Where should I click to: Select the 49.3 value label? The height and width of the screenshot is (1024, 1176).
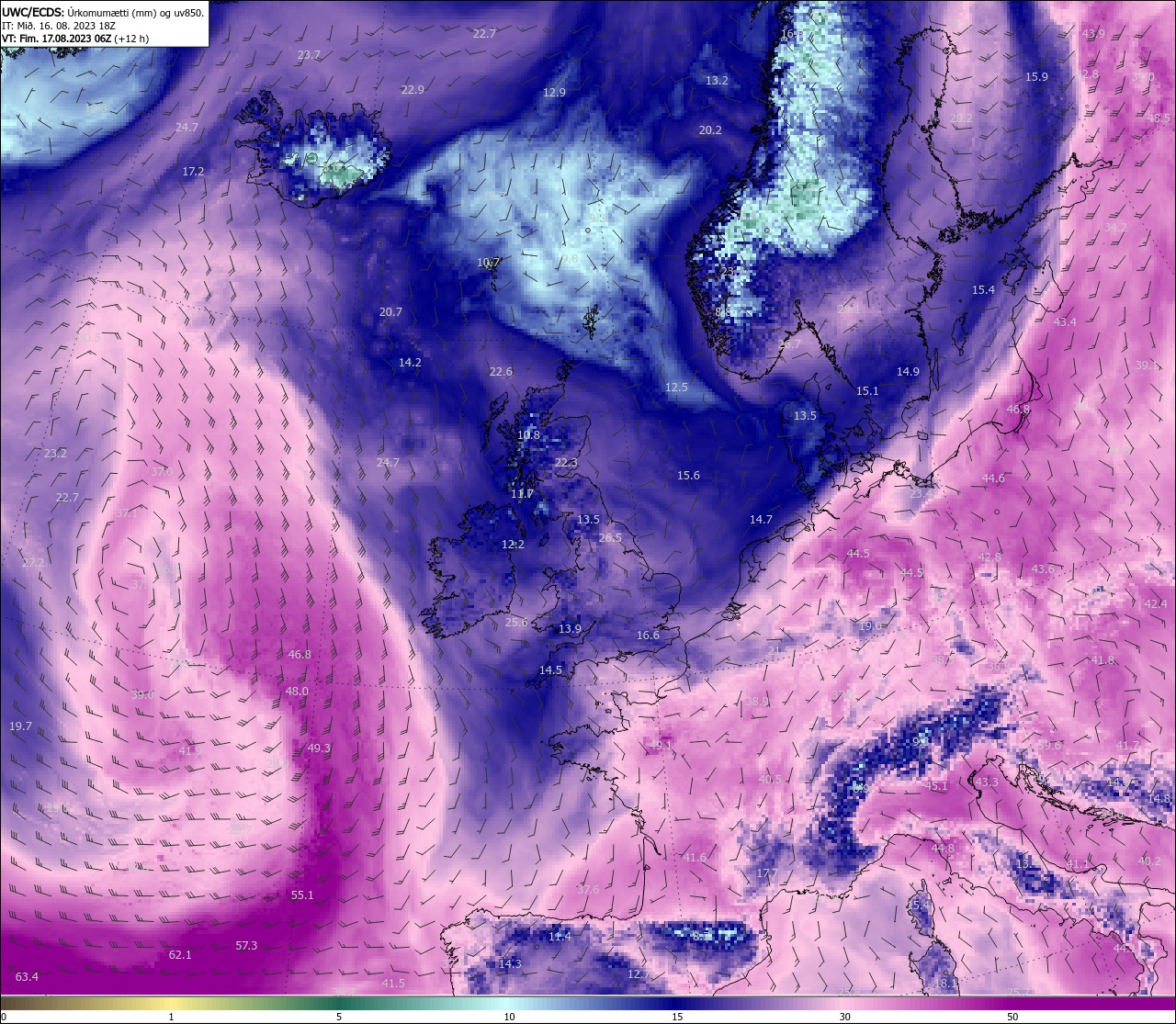319,748
